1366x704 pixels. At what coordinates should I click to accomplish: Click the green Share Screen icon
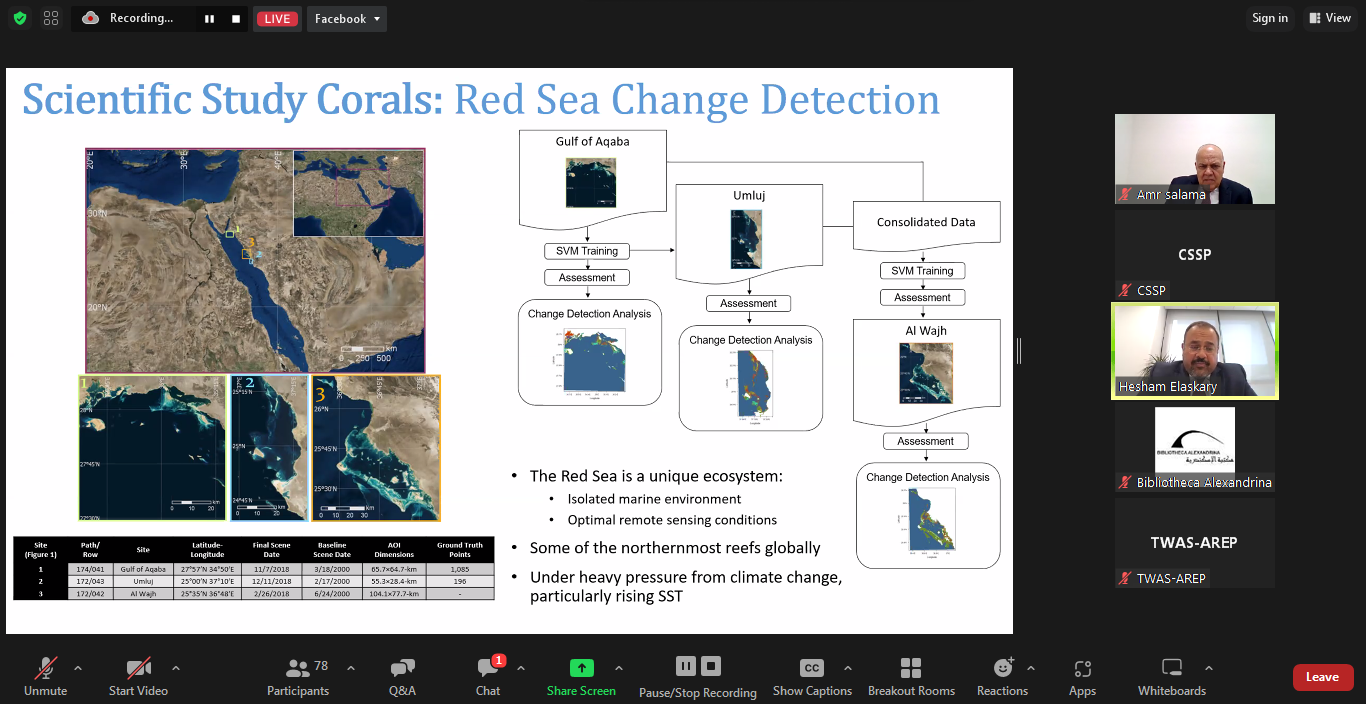(x=581, y=668)
